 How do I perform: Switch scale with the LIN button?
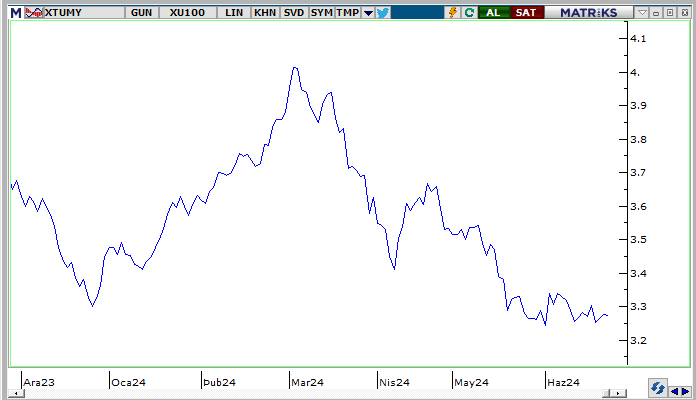click(234, 12)
